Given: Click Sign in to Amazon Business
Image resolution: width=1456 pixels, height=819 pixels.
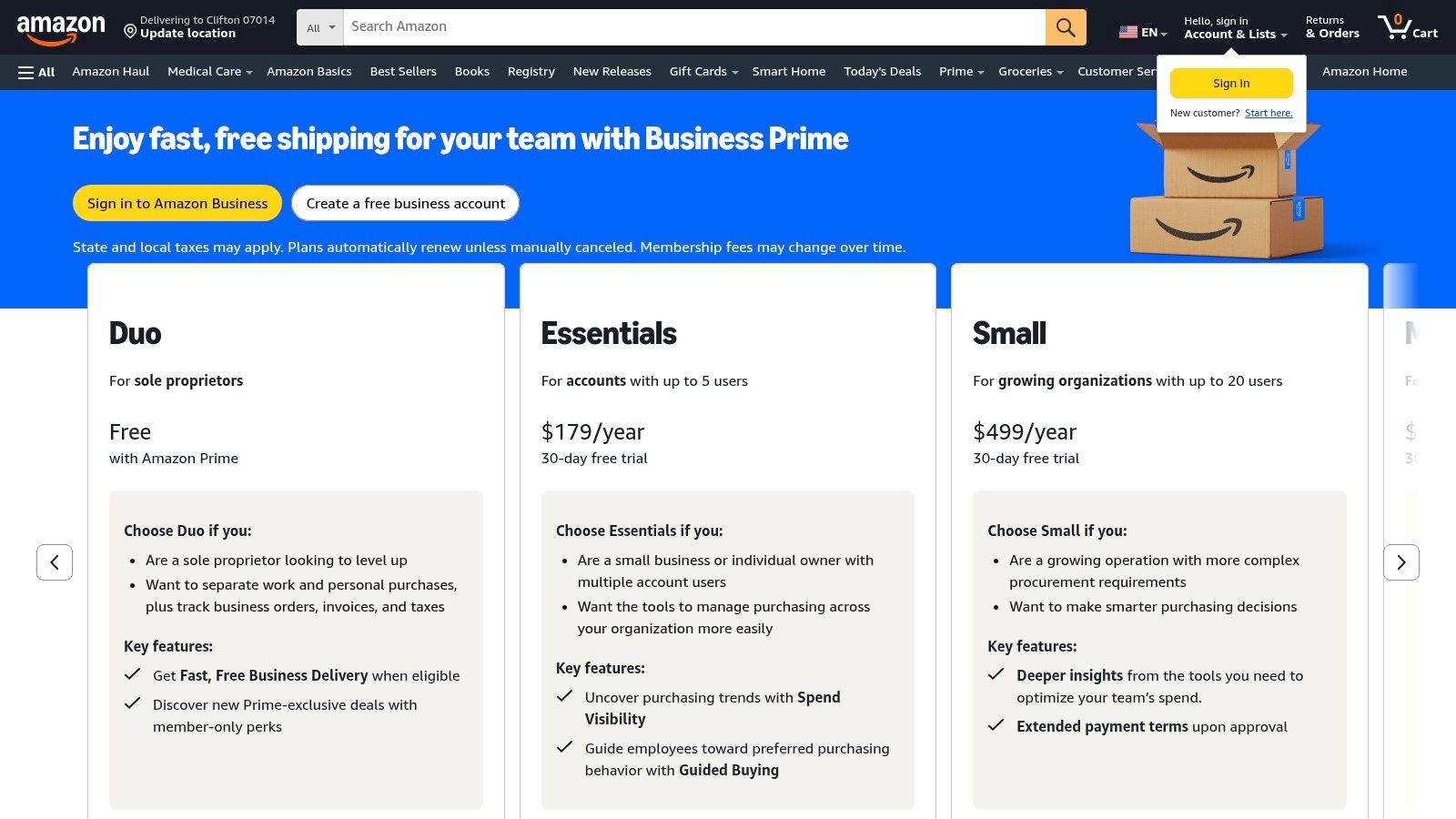Looking at the screenshot, I should [177, 203].
